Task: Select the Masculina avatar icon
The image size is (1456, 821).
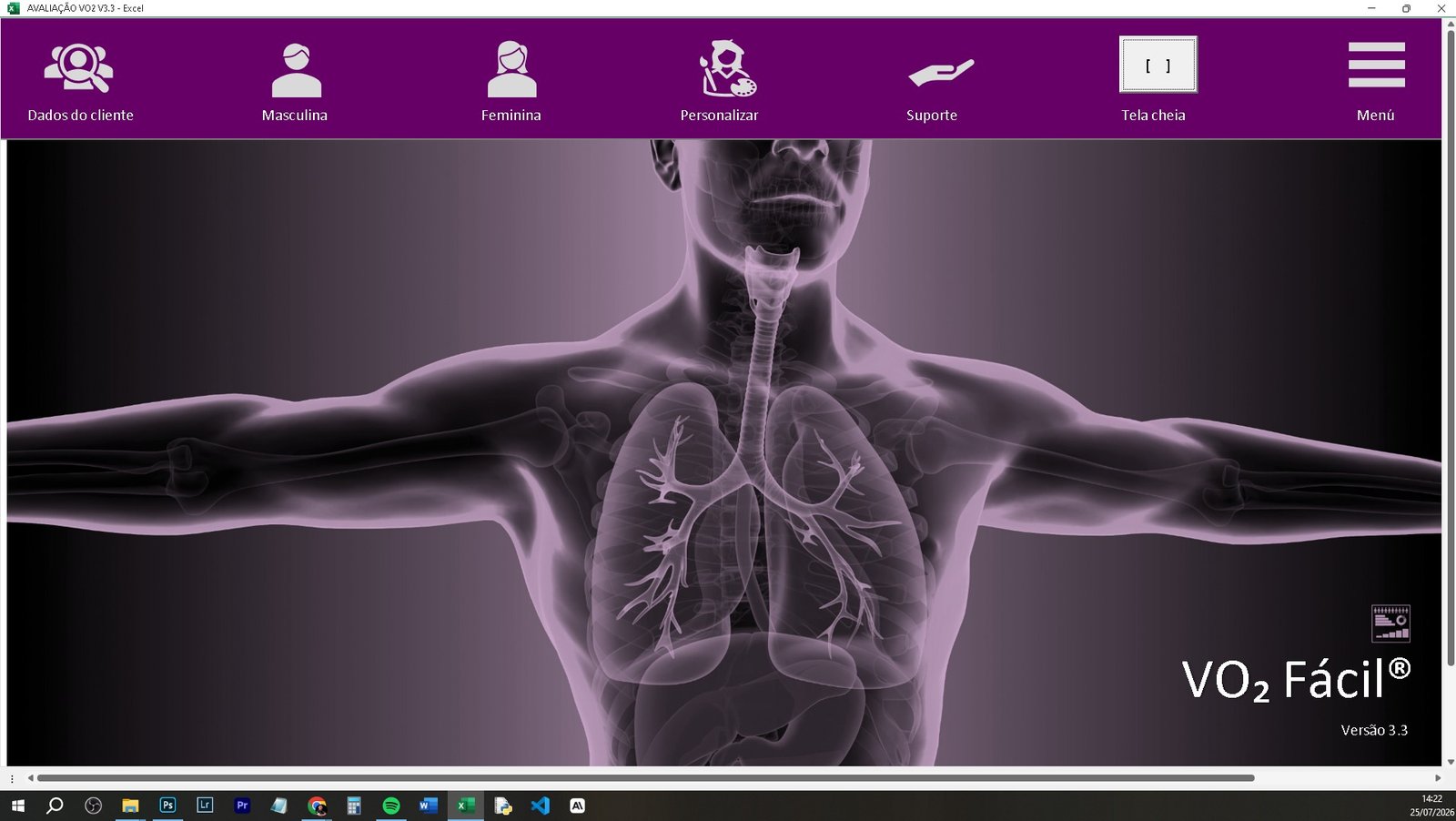Action: click(x=296, y=70)
